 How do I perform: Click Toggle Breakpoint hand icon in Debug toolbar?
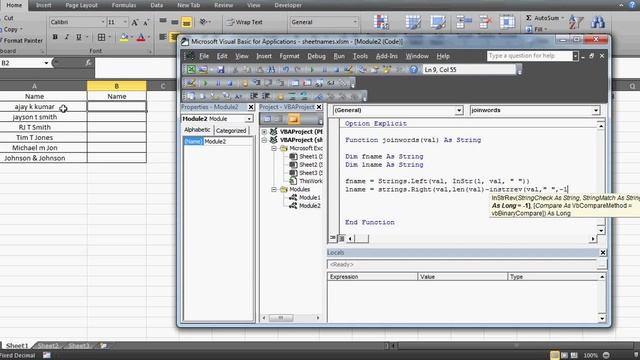[244, 83]
